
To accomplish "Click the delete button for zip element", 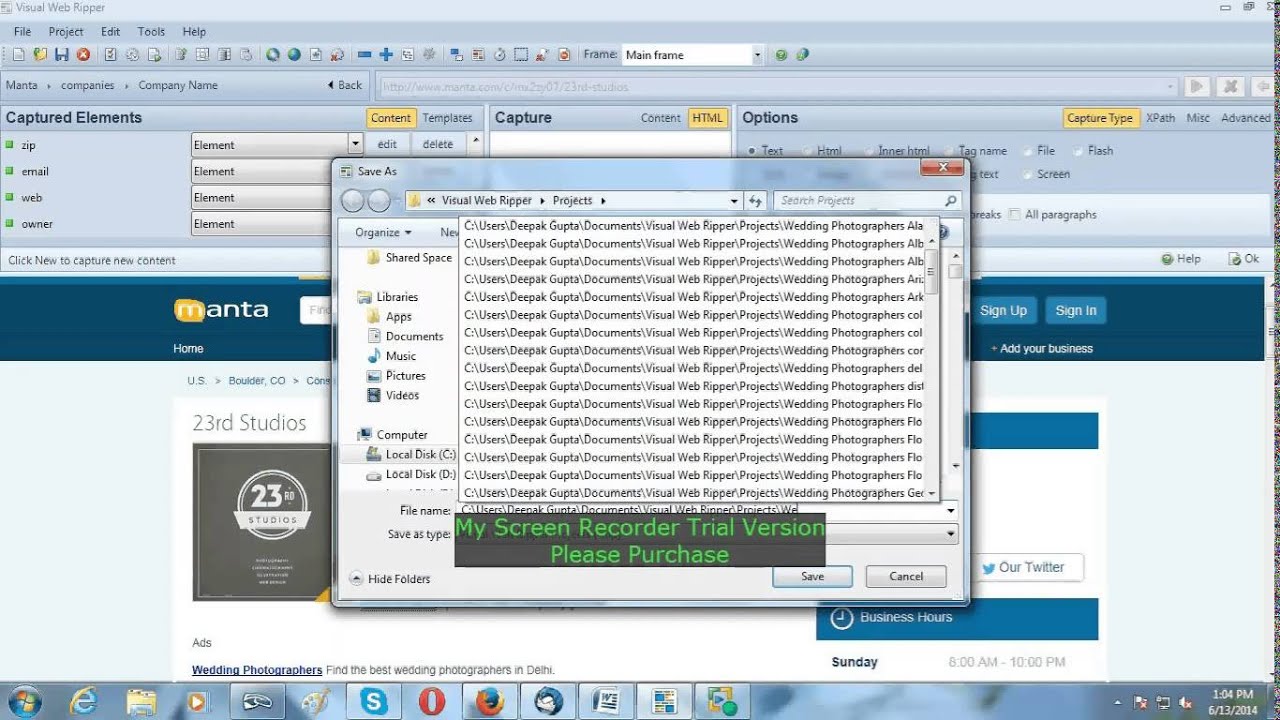I will 438,145.
